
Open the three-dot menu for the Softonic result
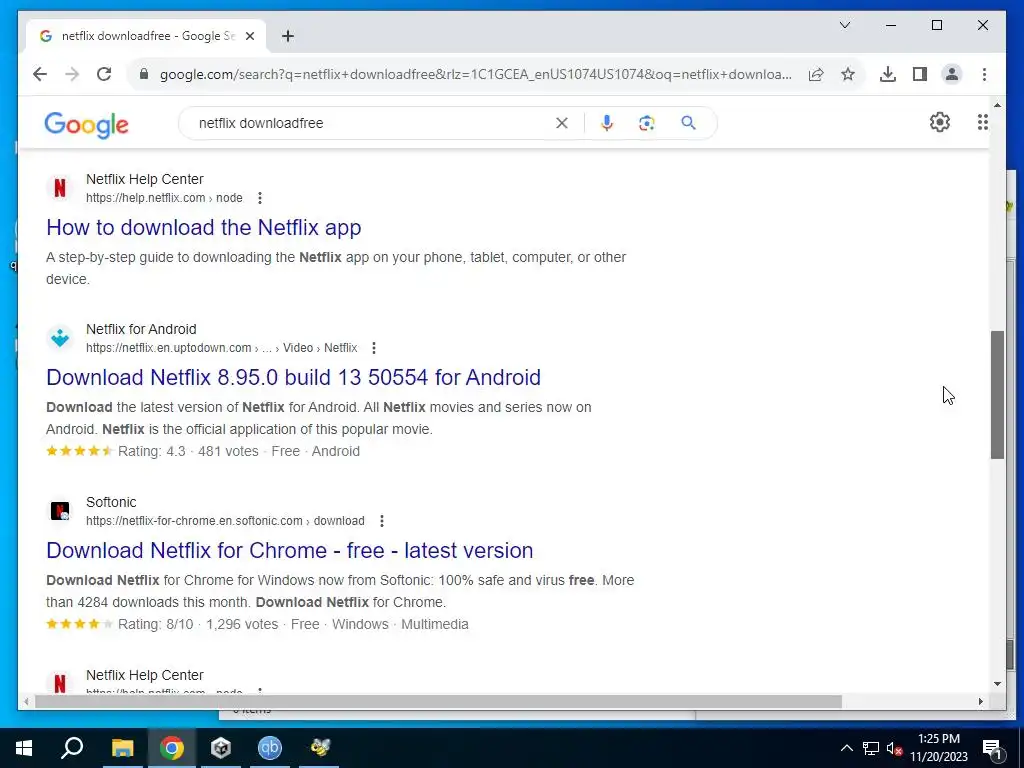point(382,521)
